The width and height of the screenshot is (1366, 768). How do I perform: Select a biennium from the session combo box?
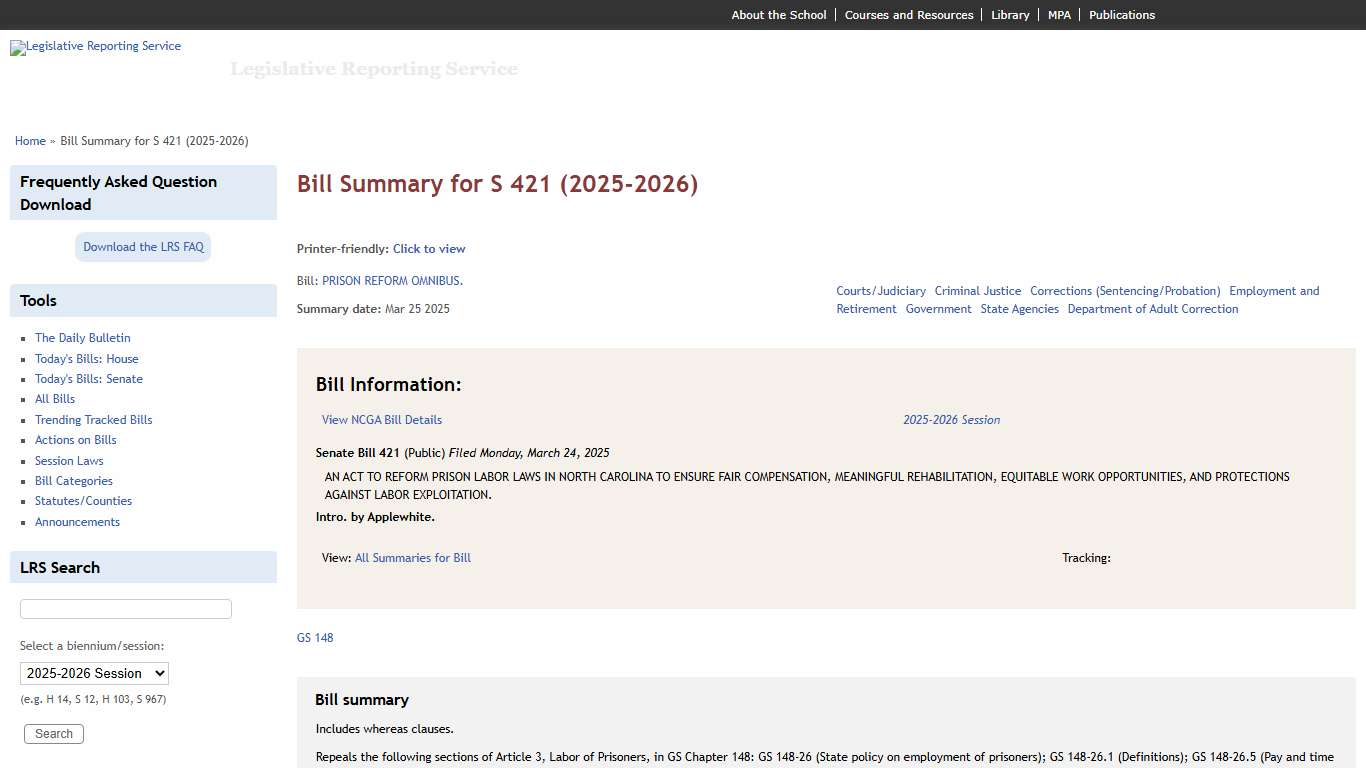click(x=93, y=673)
